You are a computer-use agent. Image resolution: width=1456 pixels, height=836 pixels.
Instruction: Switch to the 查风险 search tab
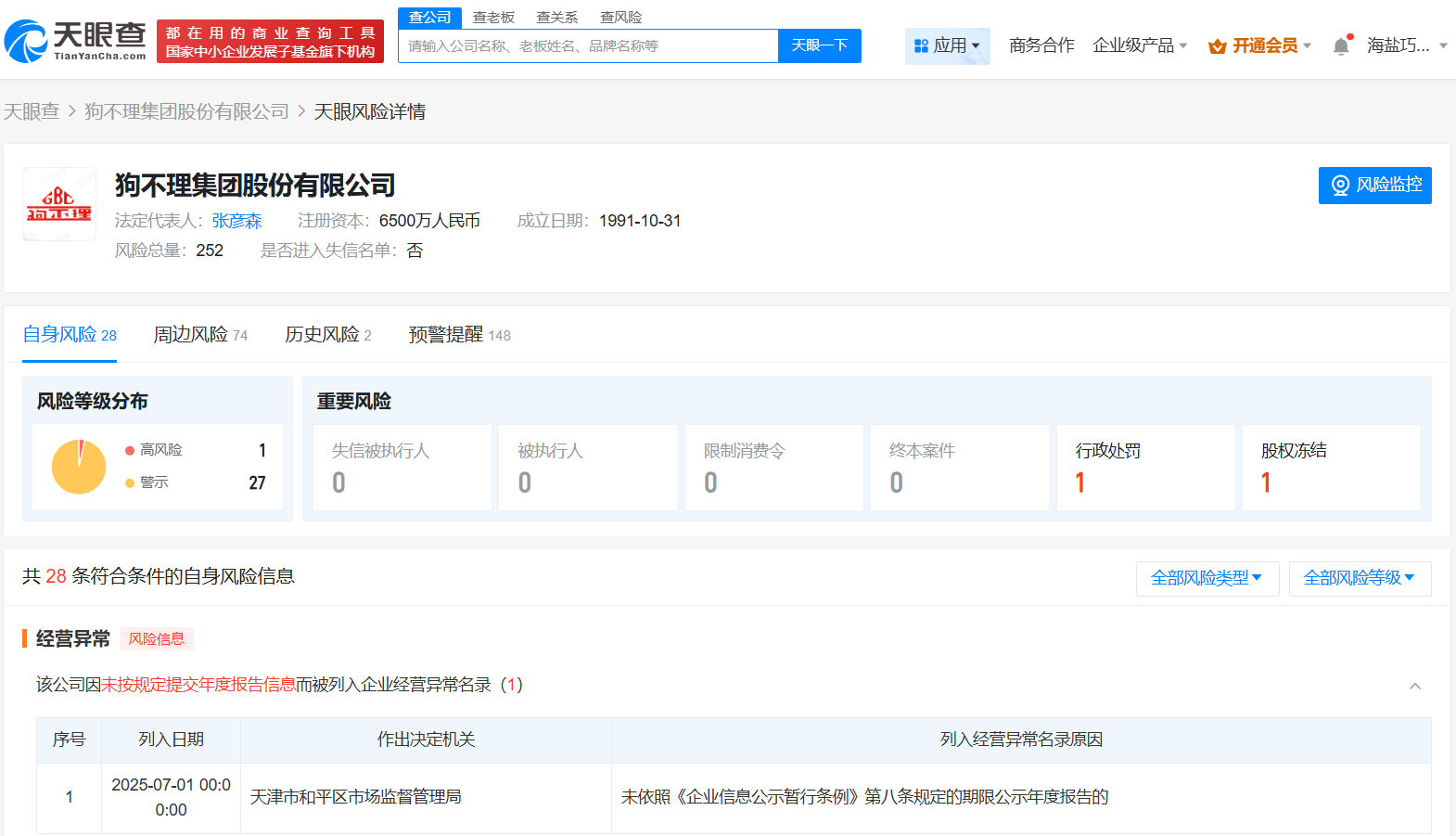pyautogui.click(x=620, y=18)
